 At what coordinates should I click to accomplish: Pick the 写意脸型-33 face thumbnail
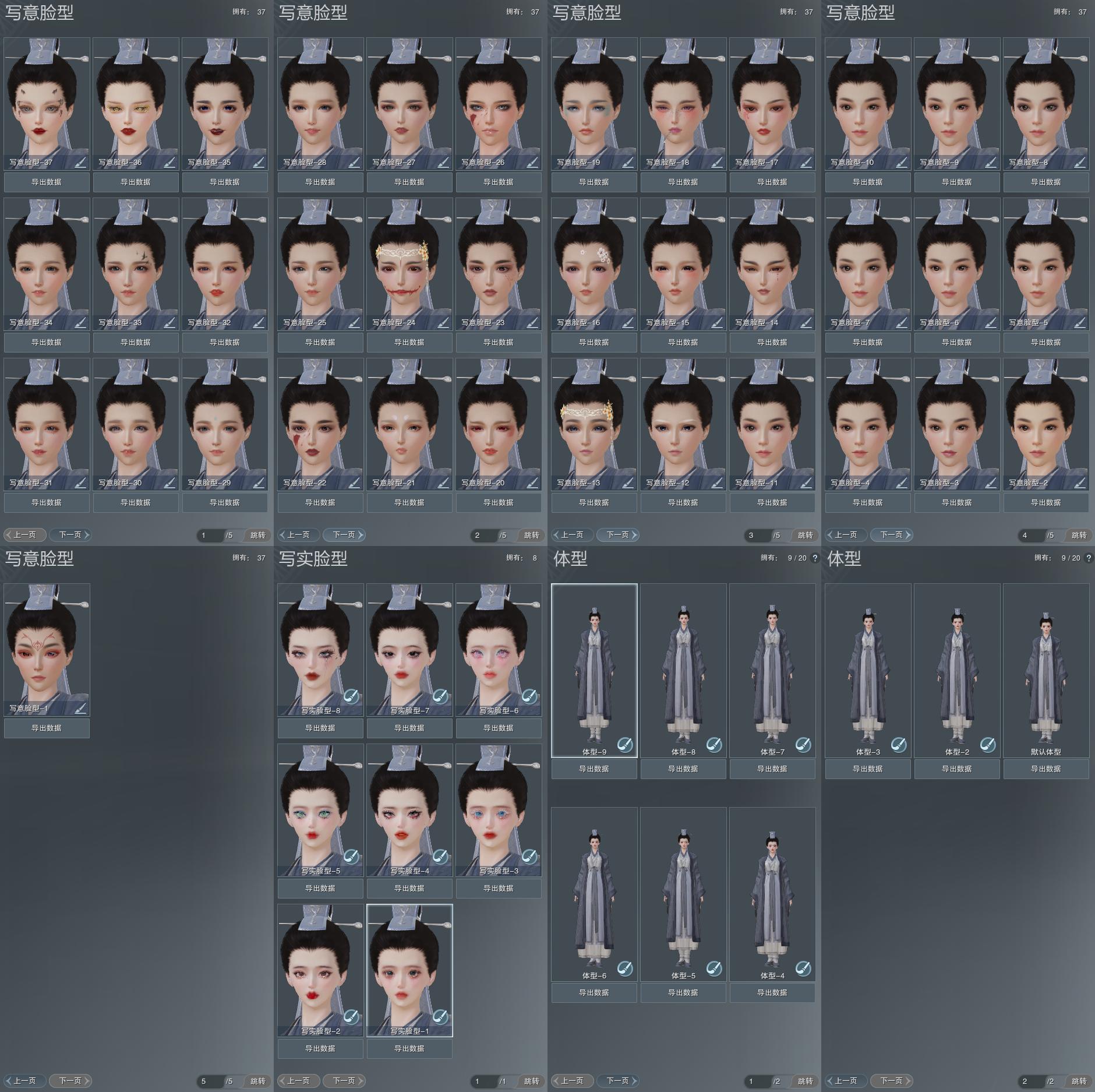136,259
